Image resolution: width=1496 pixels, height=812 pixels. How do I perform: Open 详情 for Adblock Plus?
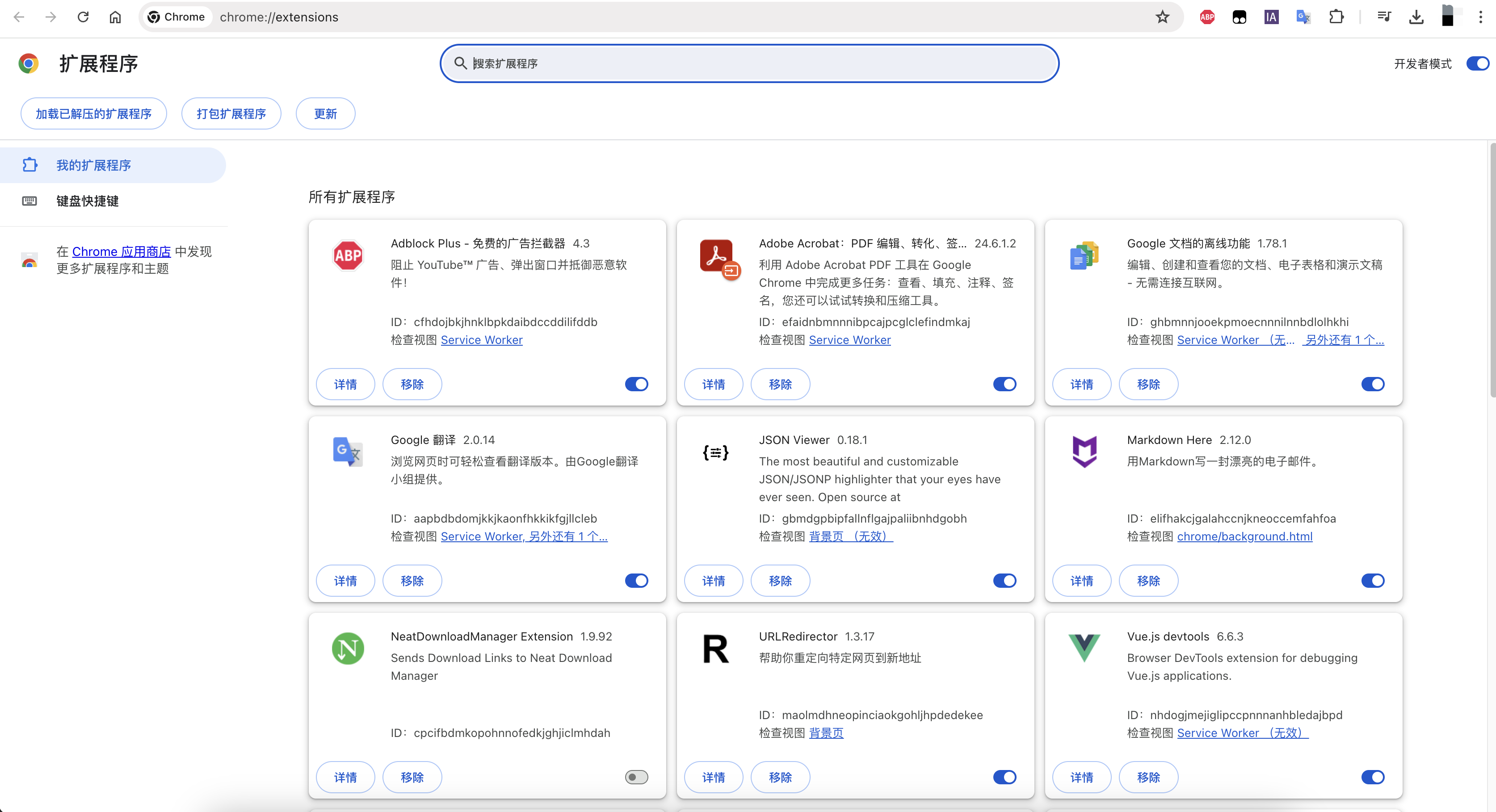[345, 384]
